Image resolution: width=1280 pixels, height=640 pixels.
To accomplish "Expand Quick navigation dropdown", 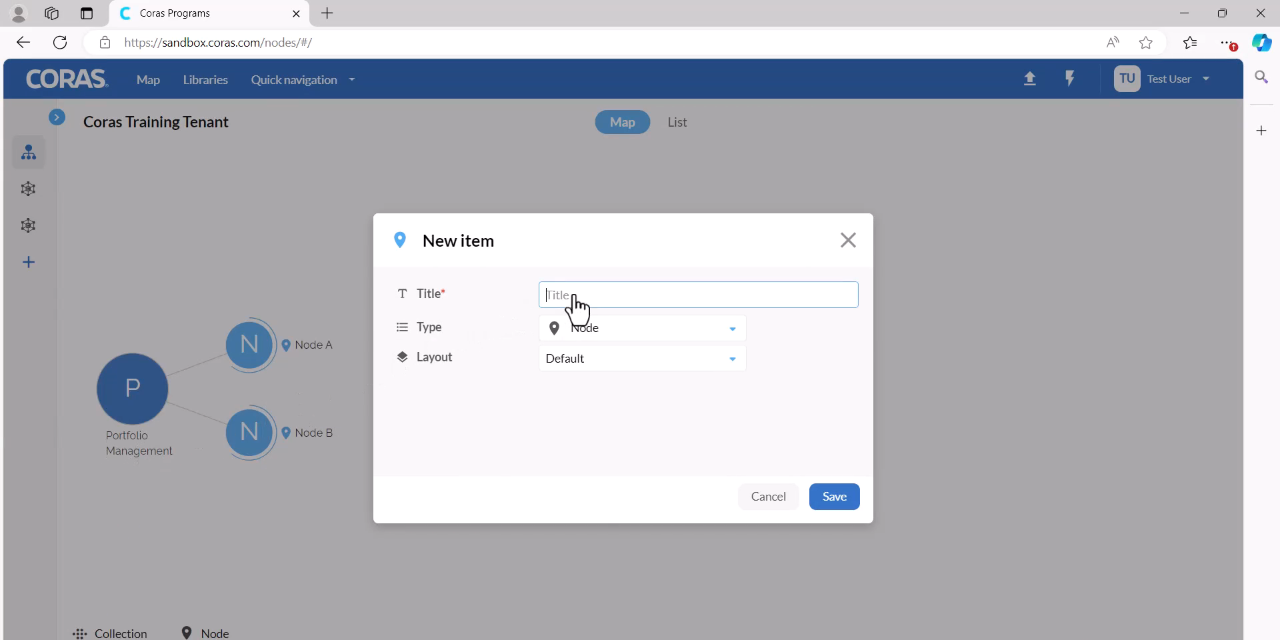I will 303,80.
